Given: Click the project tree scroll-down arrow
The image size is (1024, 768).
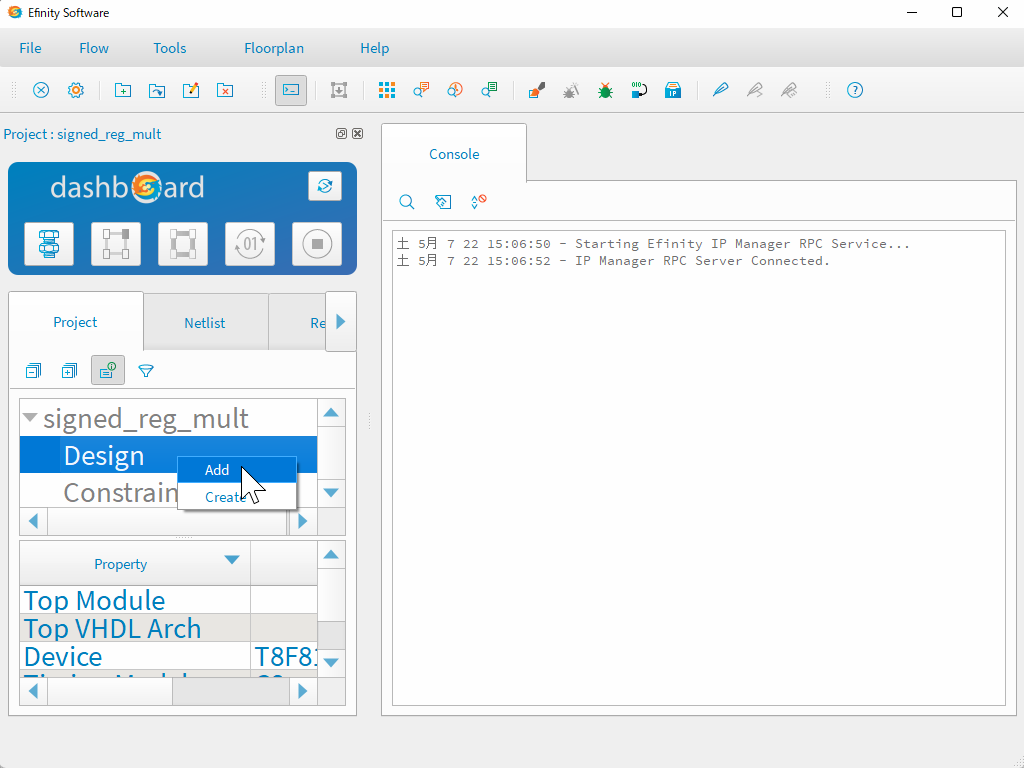Looking at the screenshot, I should [x=331, y=492].
